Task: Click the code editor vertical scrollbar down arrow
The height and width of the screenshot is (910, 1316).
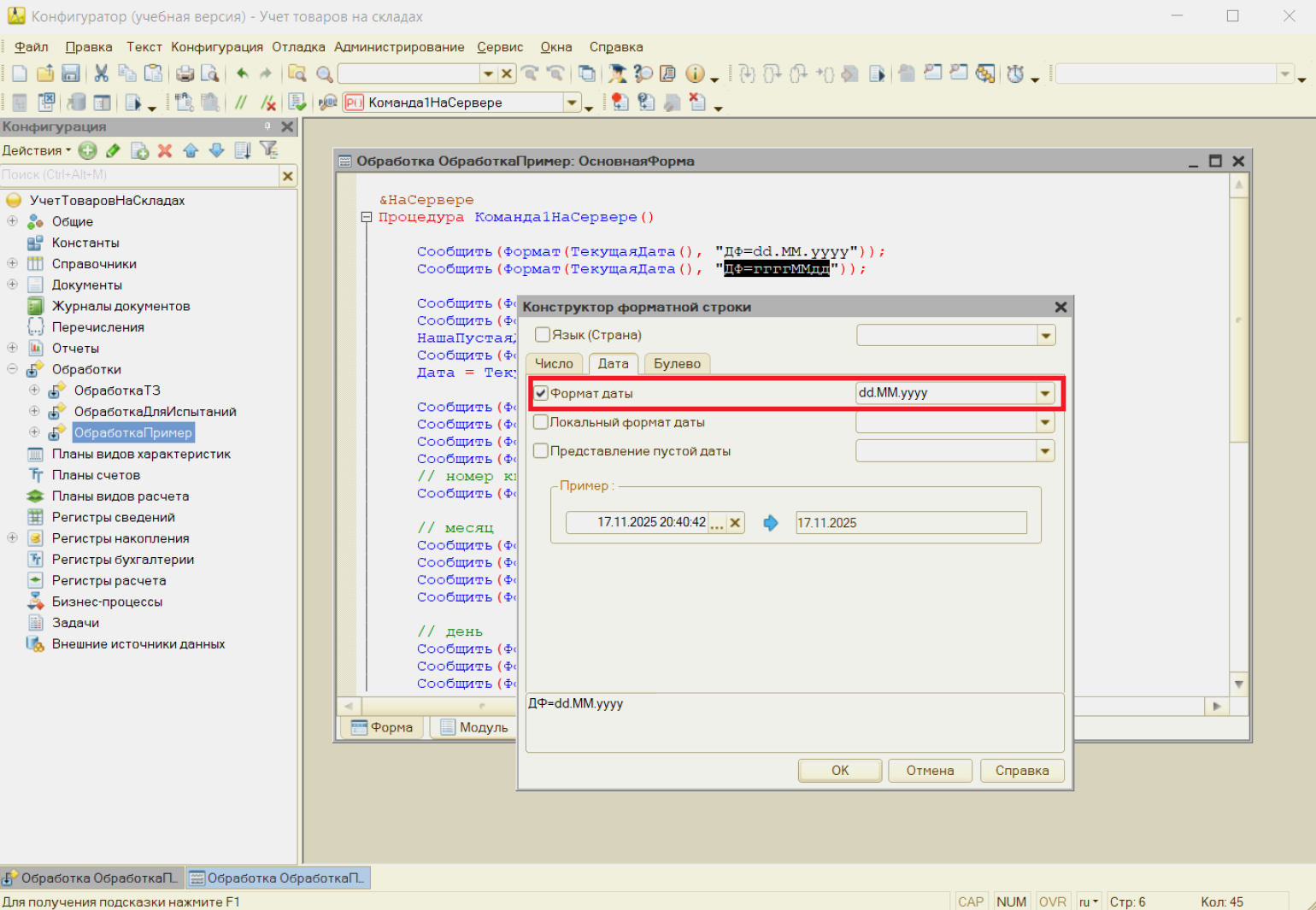Action: 1238,684
